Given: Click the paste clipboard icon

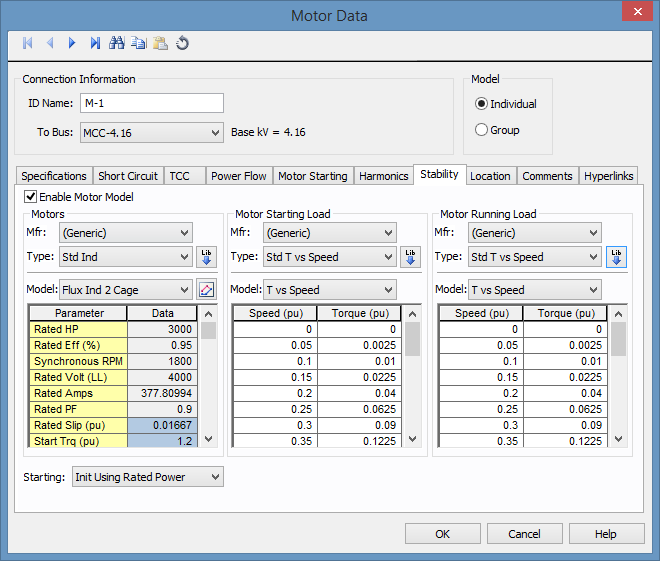Looking at the screenshot, I should [160, 43].
